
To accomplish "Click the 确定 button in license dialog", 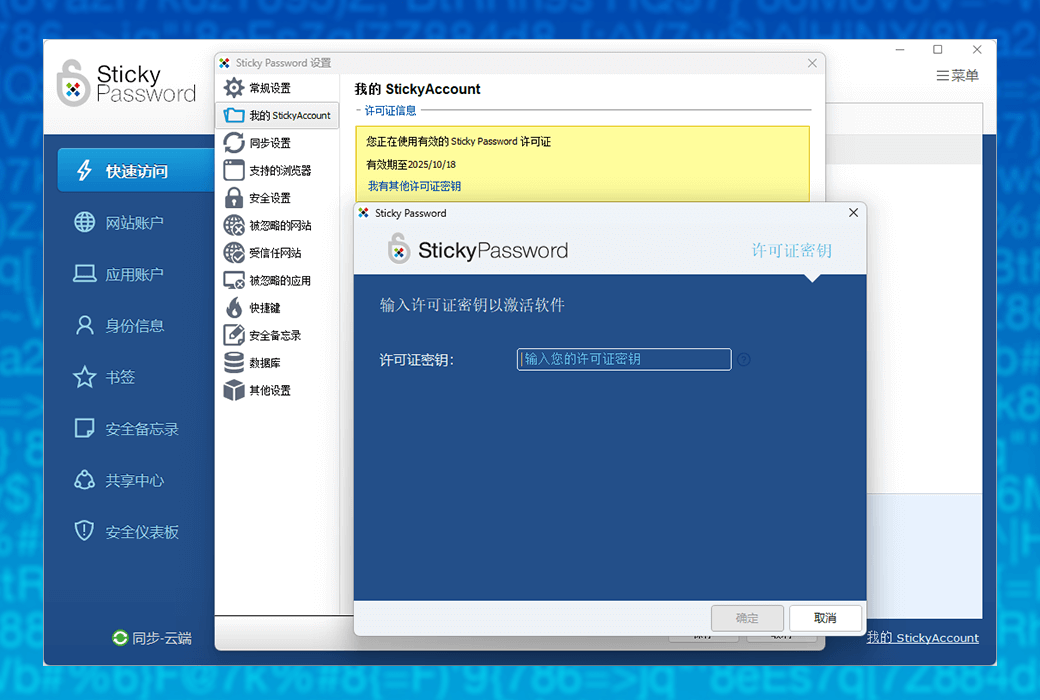I will point(748,618).
